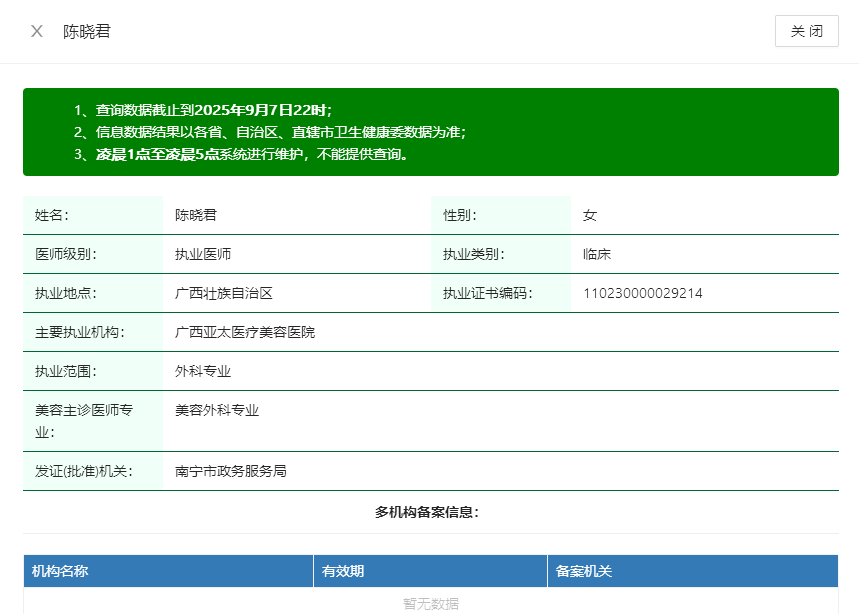This screenshot has width=859, height=614.
Task: Click notice line about 卫生健康委数据为准
Action: 280,132
